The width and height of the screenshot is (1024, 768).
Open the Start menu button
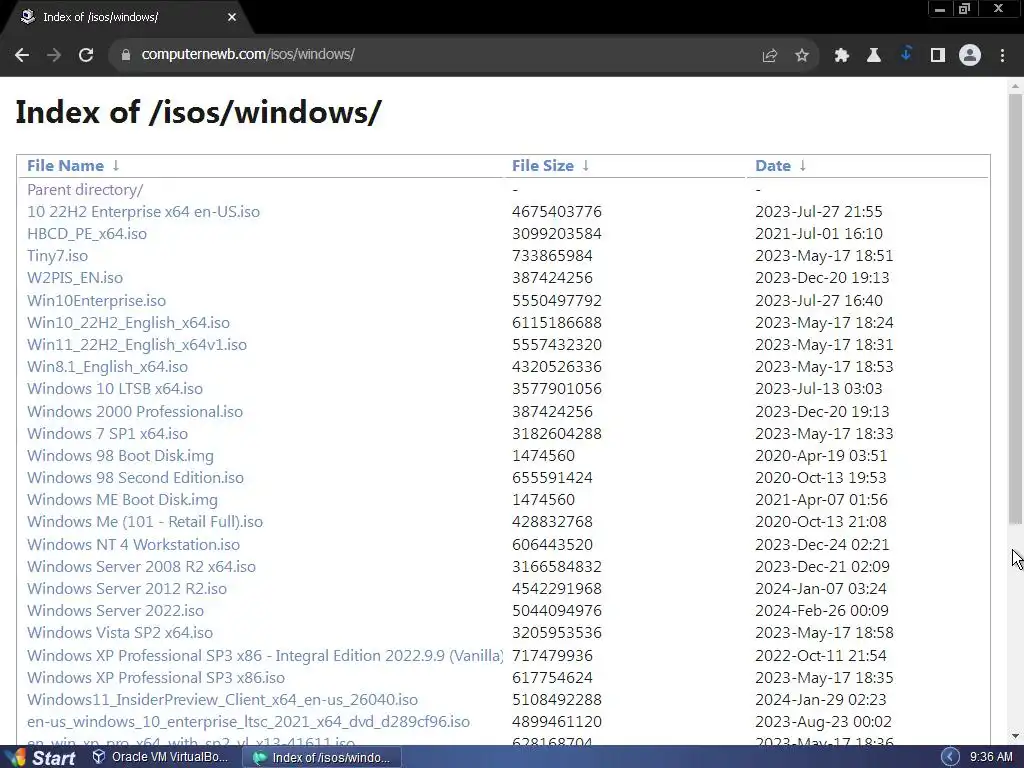point(39,757)
